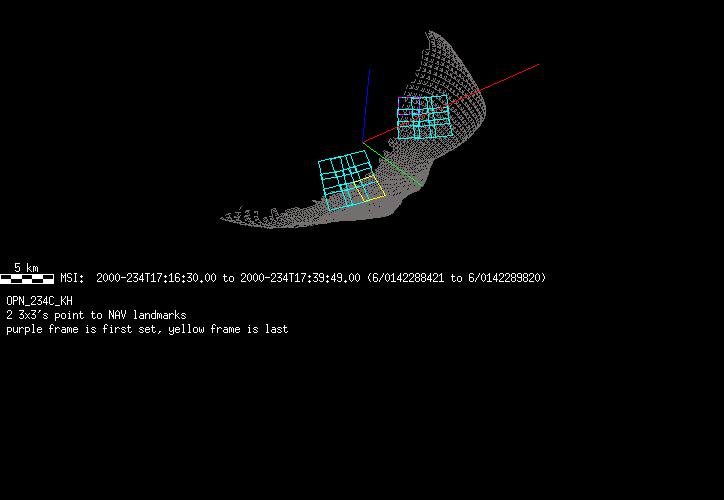Select the red axis line
This screenshot has width=724, height=500.
click(451, 103)
